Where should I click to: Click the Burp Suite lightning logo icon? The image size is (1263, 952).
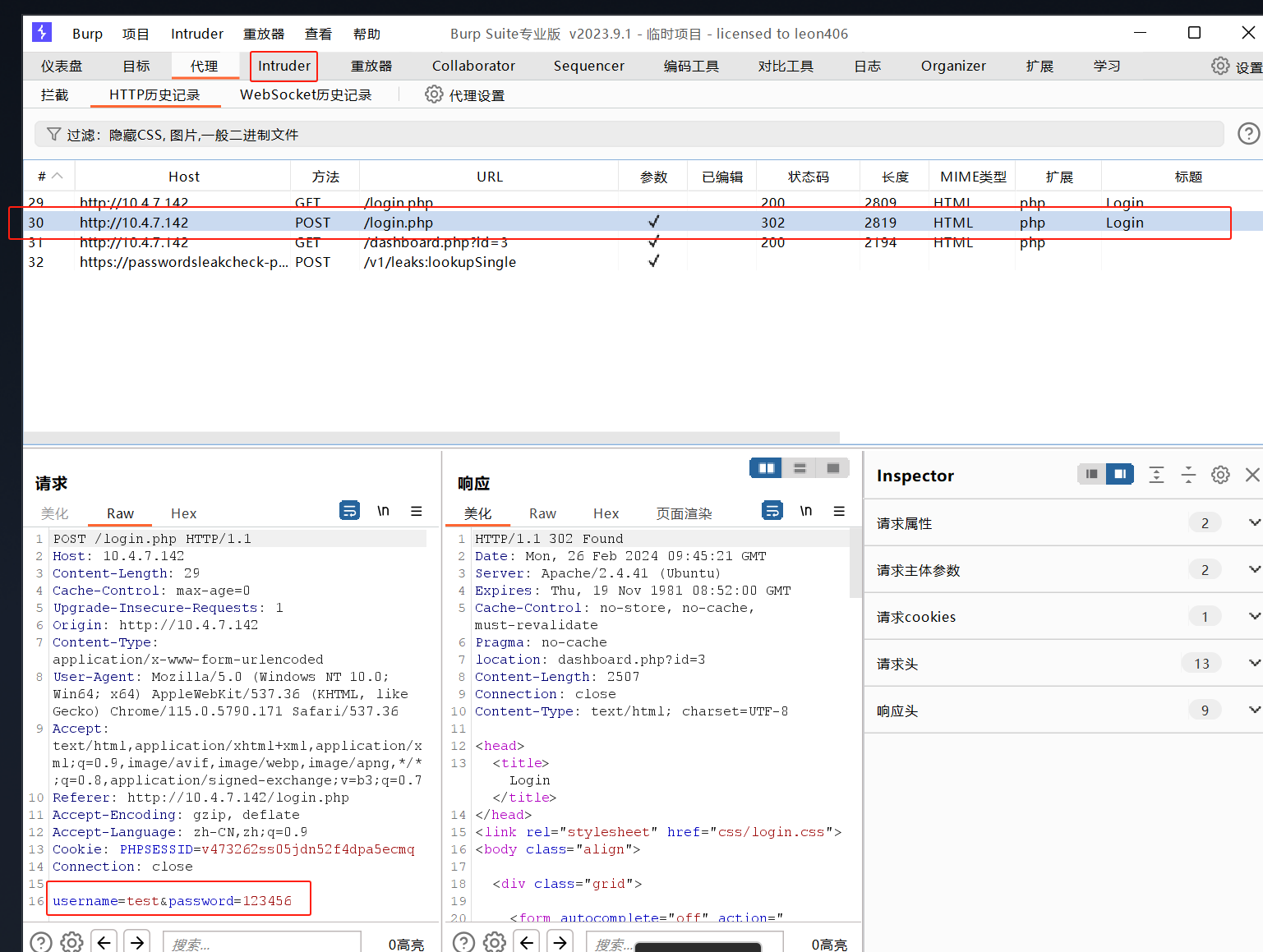click(42, 32)
